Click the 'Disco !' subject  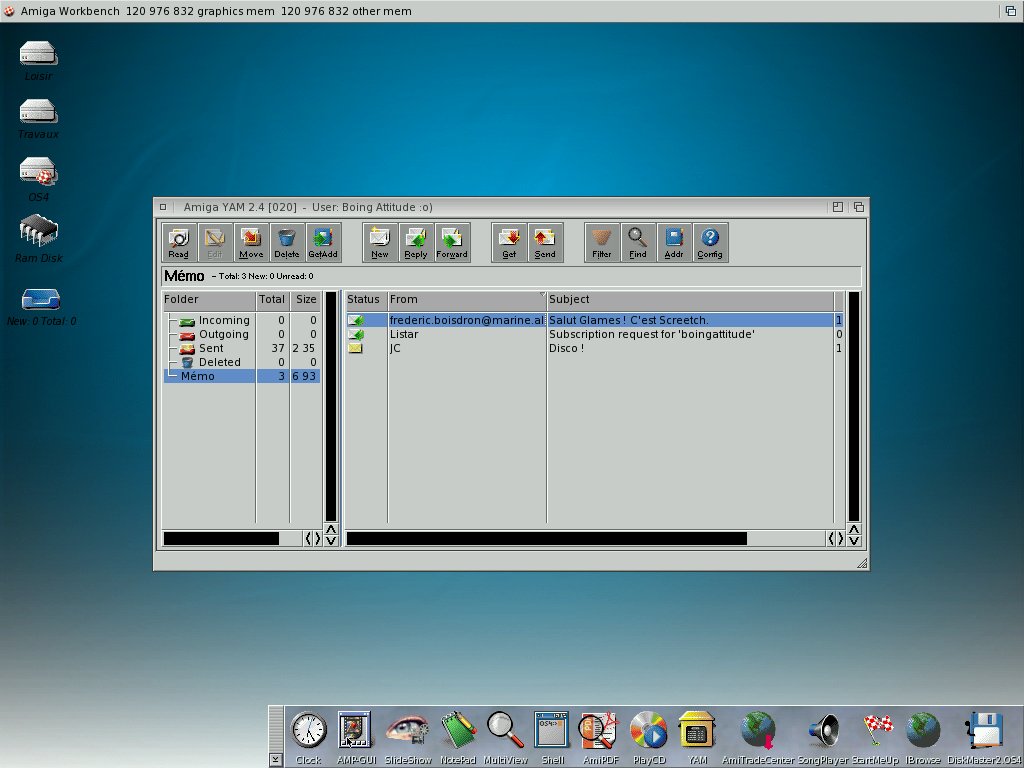[x=566, y=348]
